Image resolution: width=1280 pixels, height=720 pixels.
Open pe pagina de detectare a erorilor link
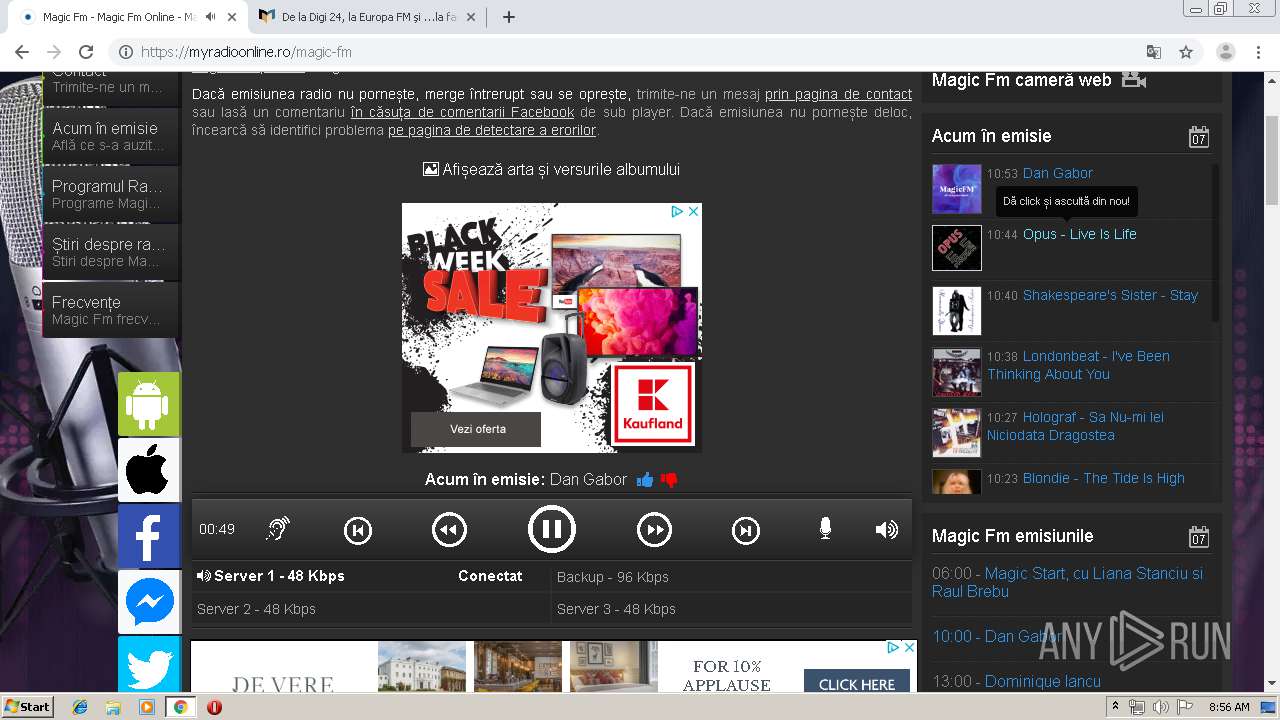492,130
